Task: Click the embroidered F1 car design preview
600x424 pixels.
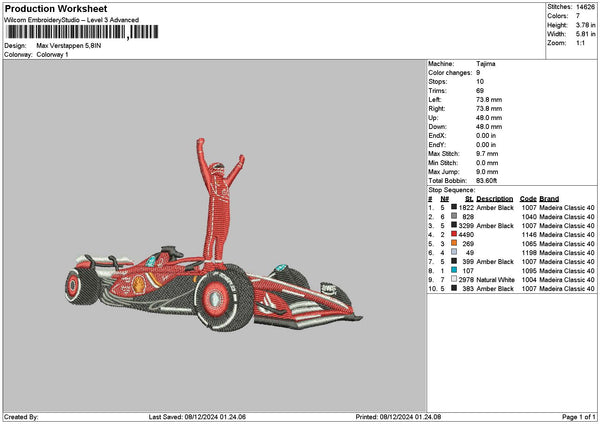Action: 214,235
